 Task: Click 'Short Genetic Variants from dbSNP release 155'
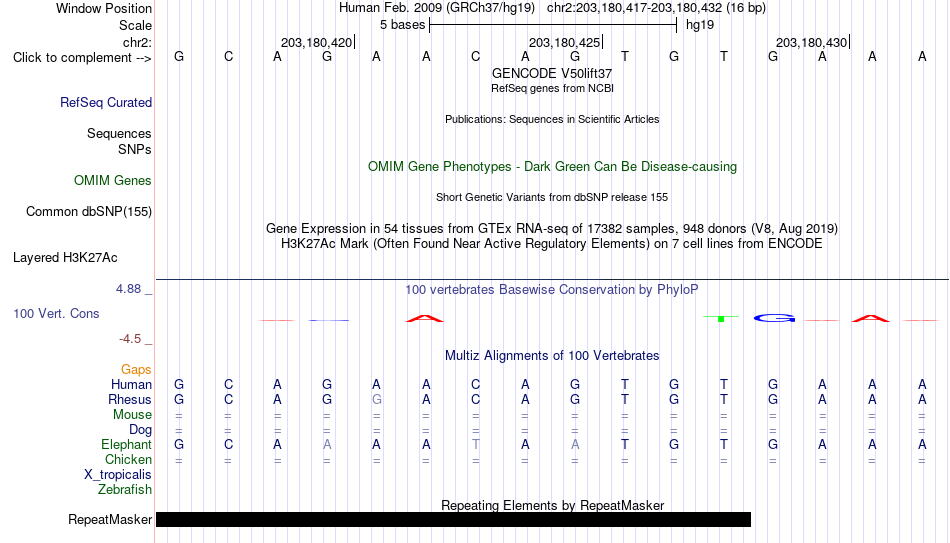point(552,197)
